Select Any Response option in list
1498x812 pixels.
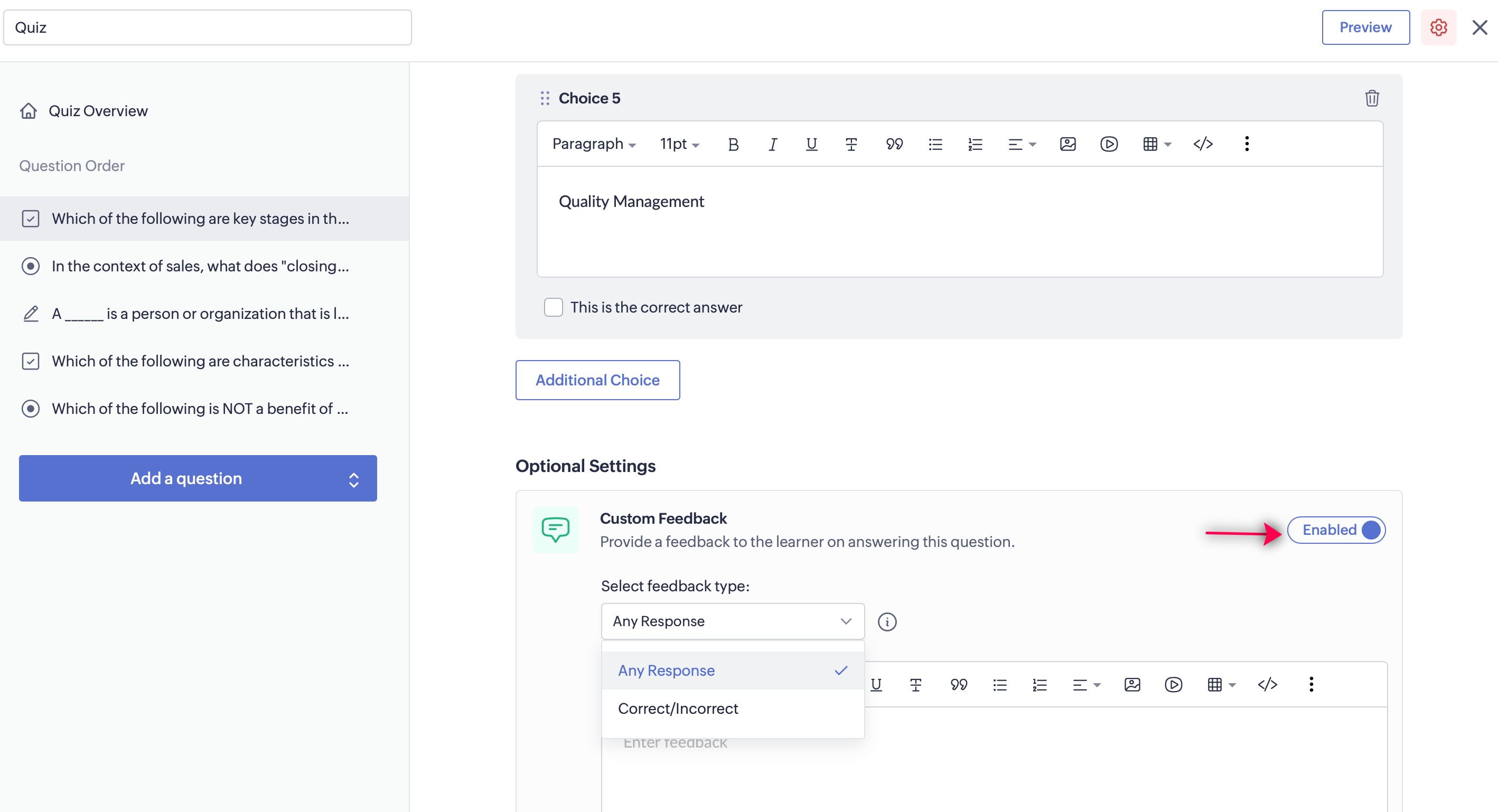point(667,670)
